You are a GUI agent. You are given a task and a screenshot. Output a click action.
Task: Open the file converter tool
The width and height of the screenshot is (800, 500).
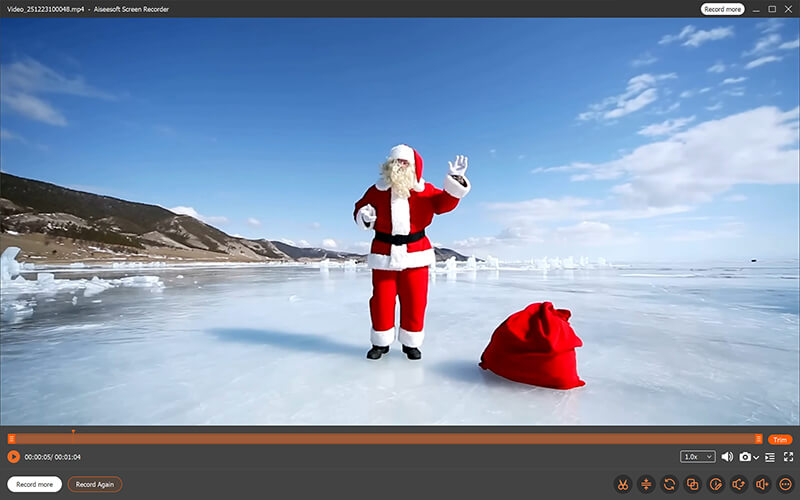(x=669, y=484)
